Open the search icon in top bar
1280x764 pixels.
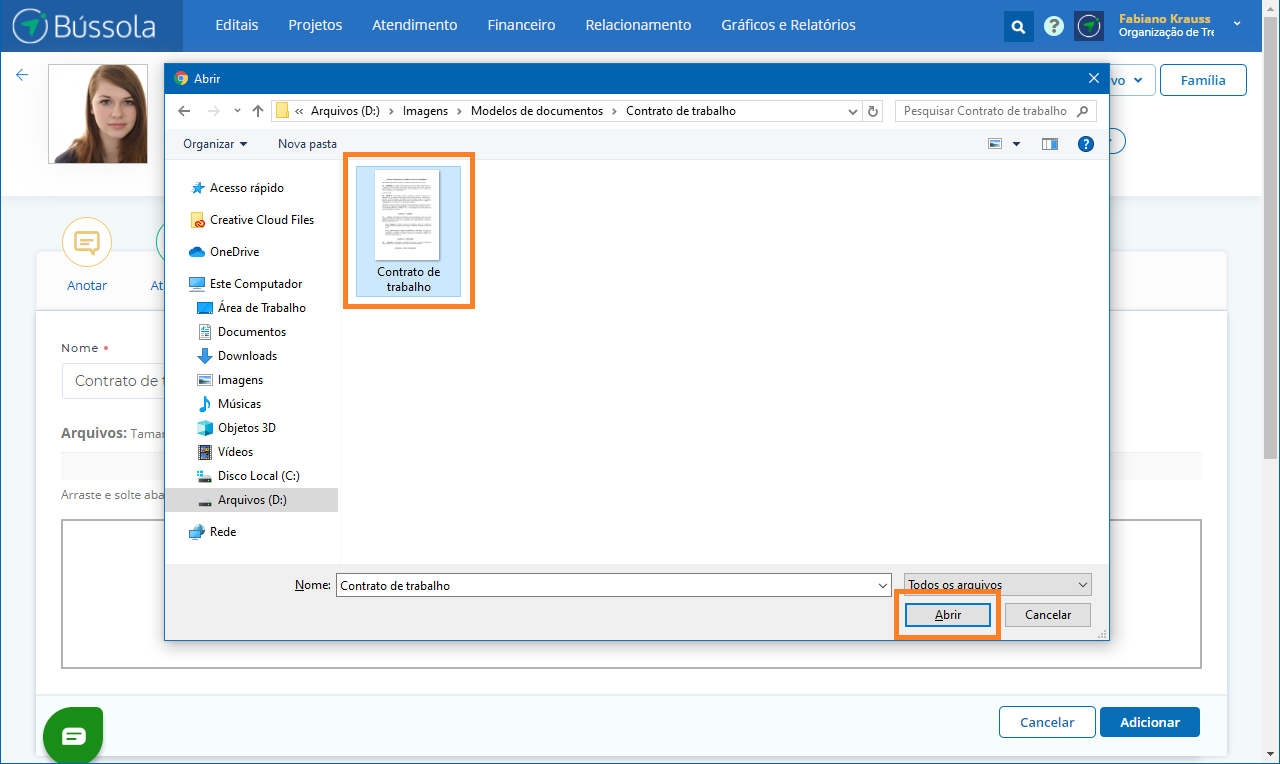click(x=1018, y=26)
